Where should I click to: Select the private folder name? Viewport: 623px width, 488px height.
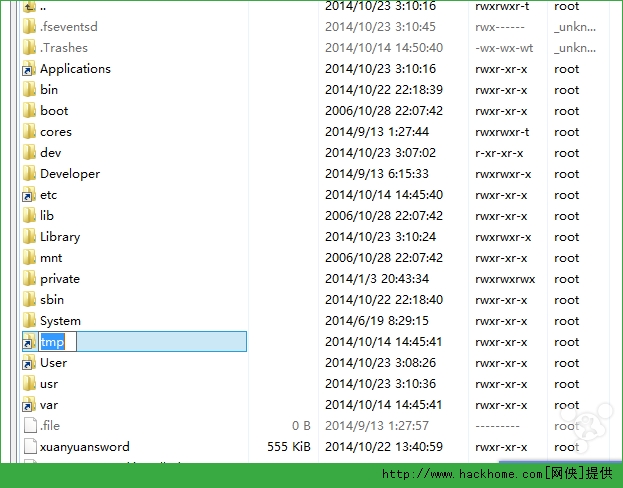pyautogui.click(x=60, y=279)
